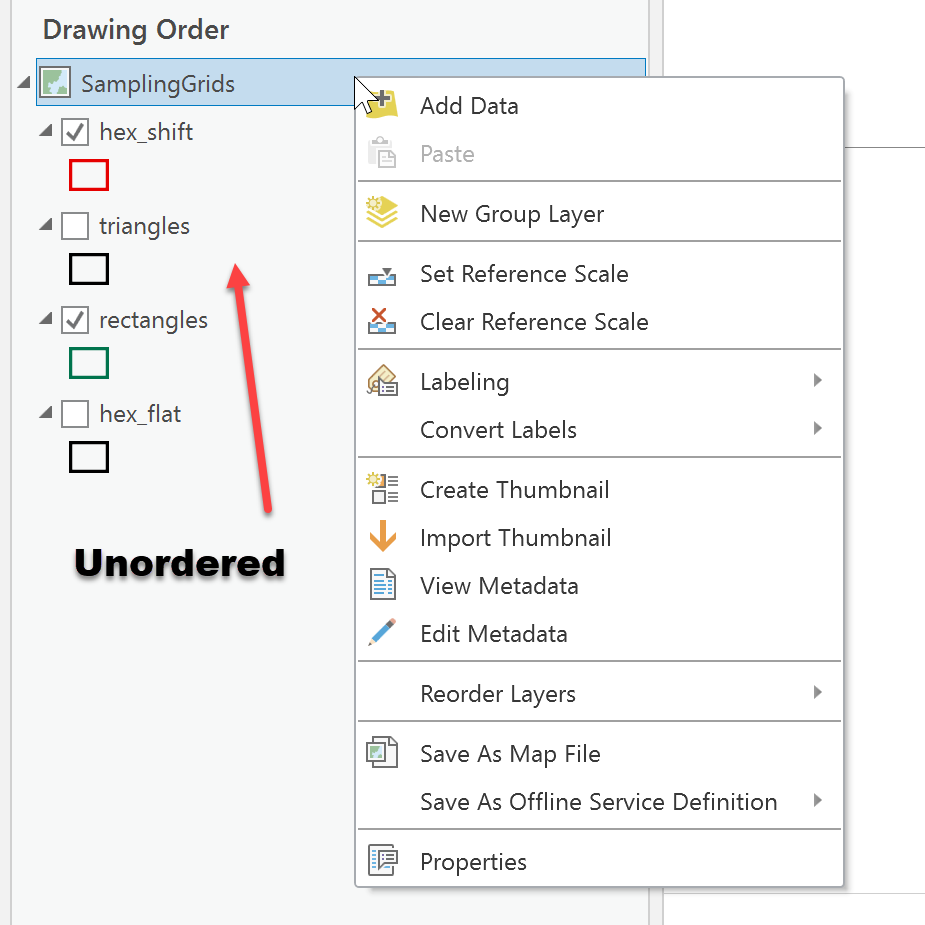Open Labeling via its icon
This screenshot has width=925, height=925.
click(x=381, y=381)
